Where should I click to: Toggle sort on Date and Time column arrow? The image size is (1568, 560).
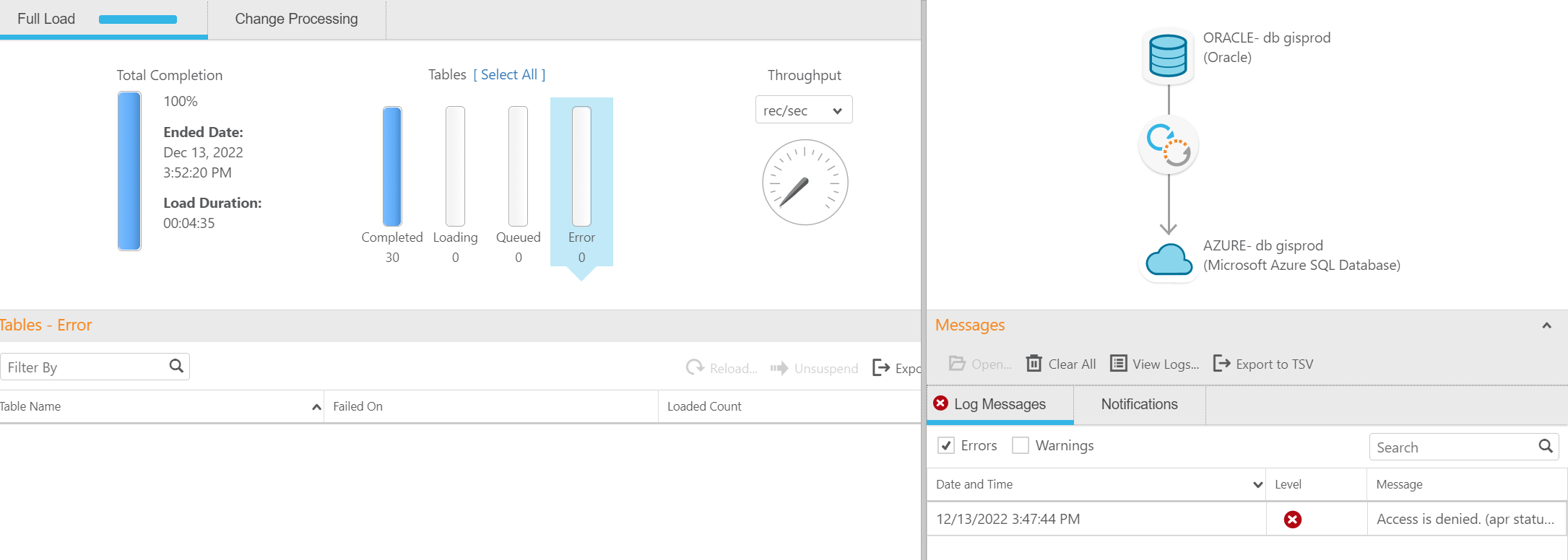pos(1257,485)
